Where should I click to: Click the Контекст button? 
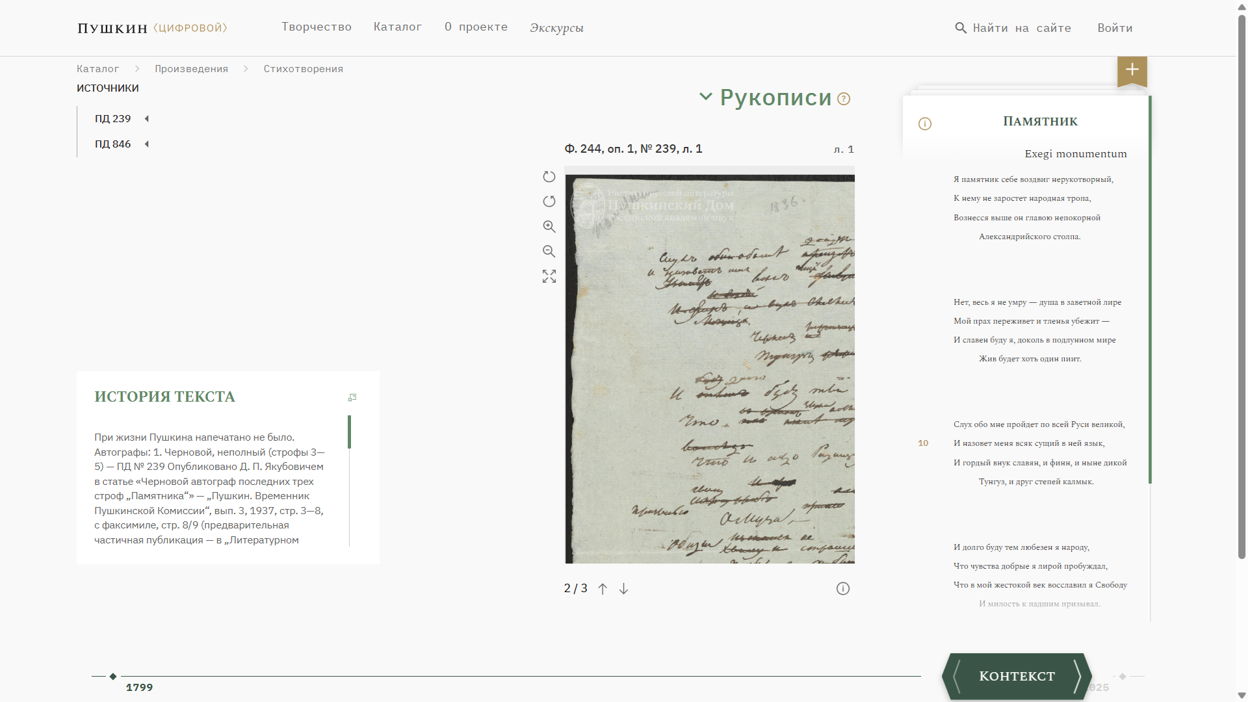tap(1017, 677)
